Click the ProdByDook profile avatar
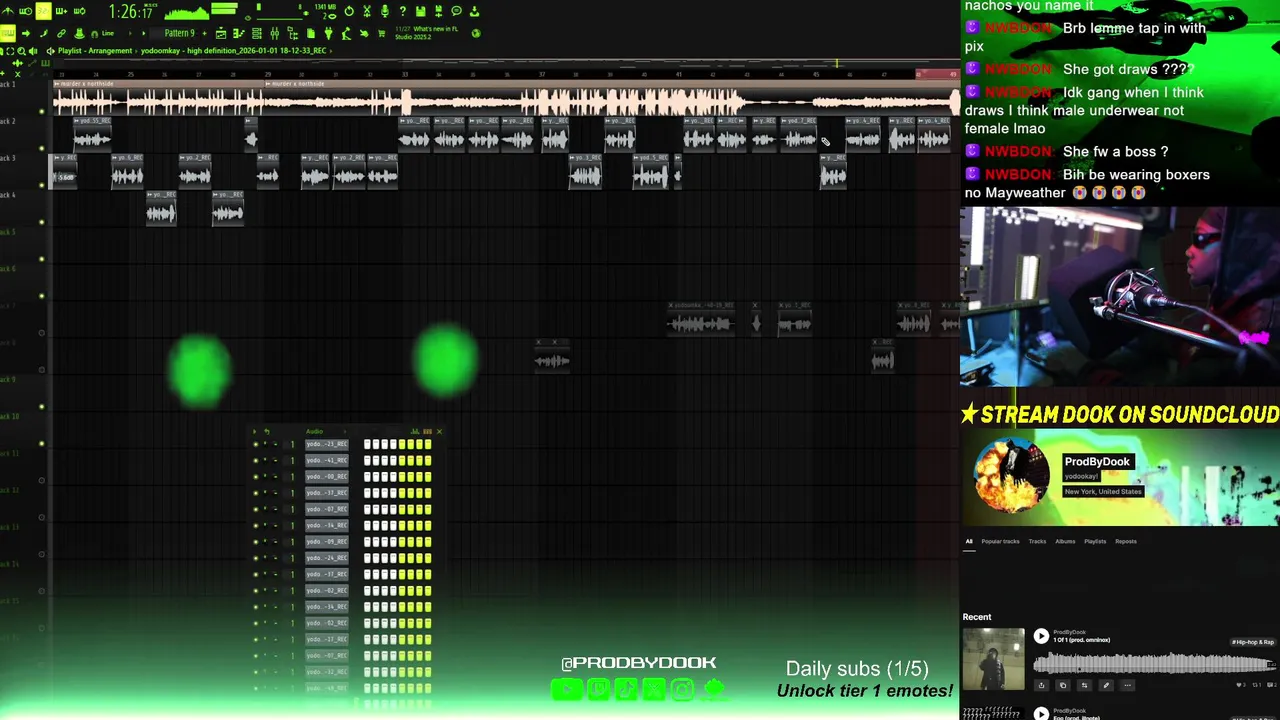Screen dimensions: 1280x720 pyautogui.click(x=1012, y=477)
